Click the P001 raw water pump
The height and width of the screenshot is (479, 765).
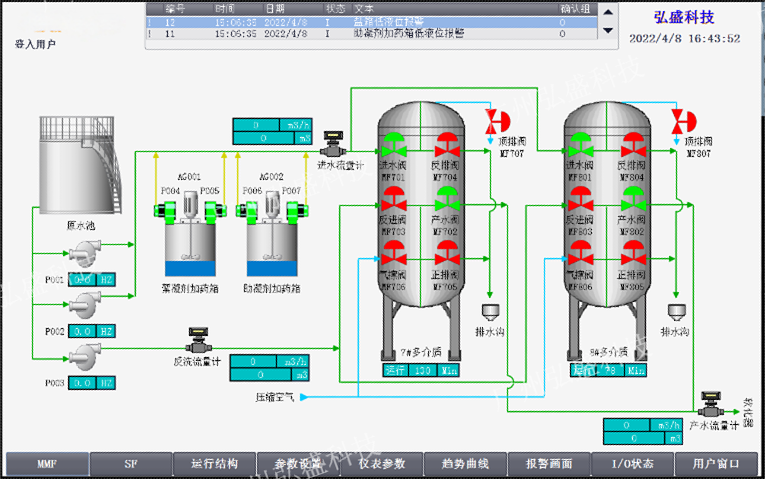(x=85, y=252)
